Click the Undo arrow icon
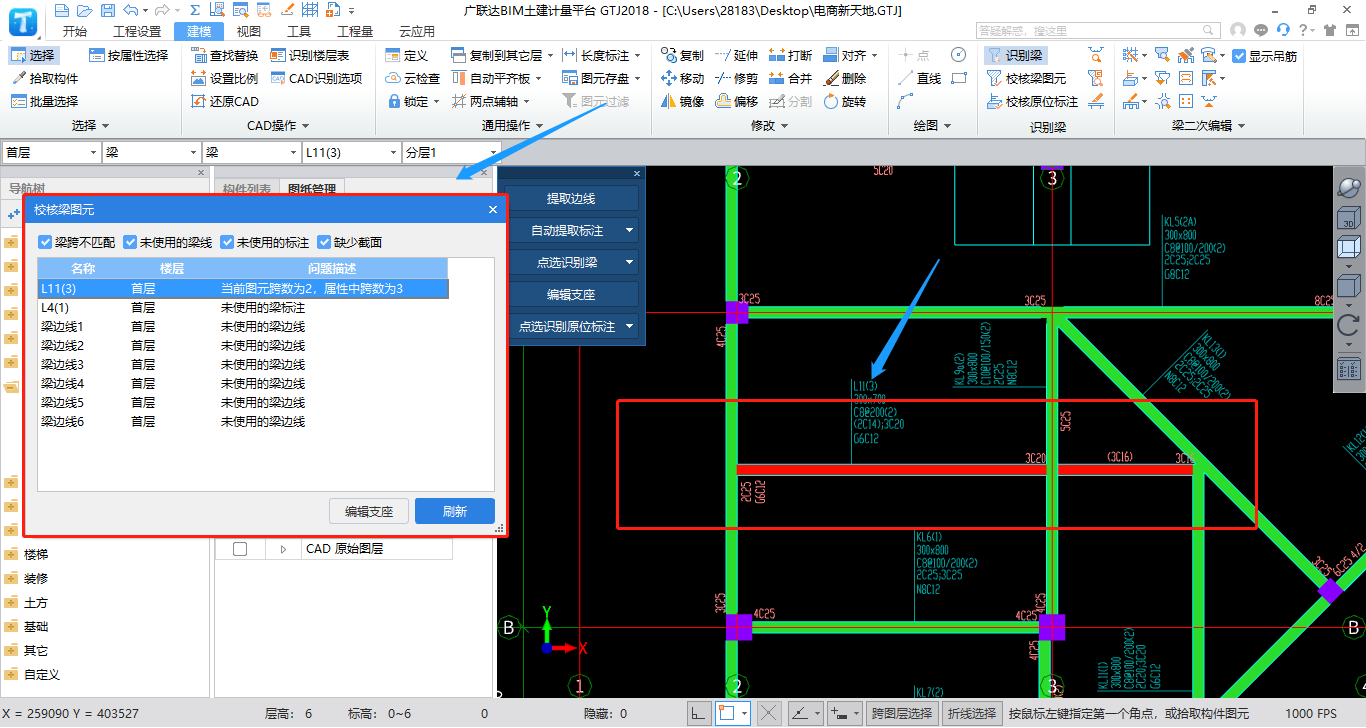Screen dimensions: 1366x728 point(129,11)
